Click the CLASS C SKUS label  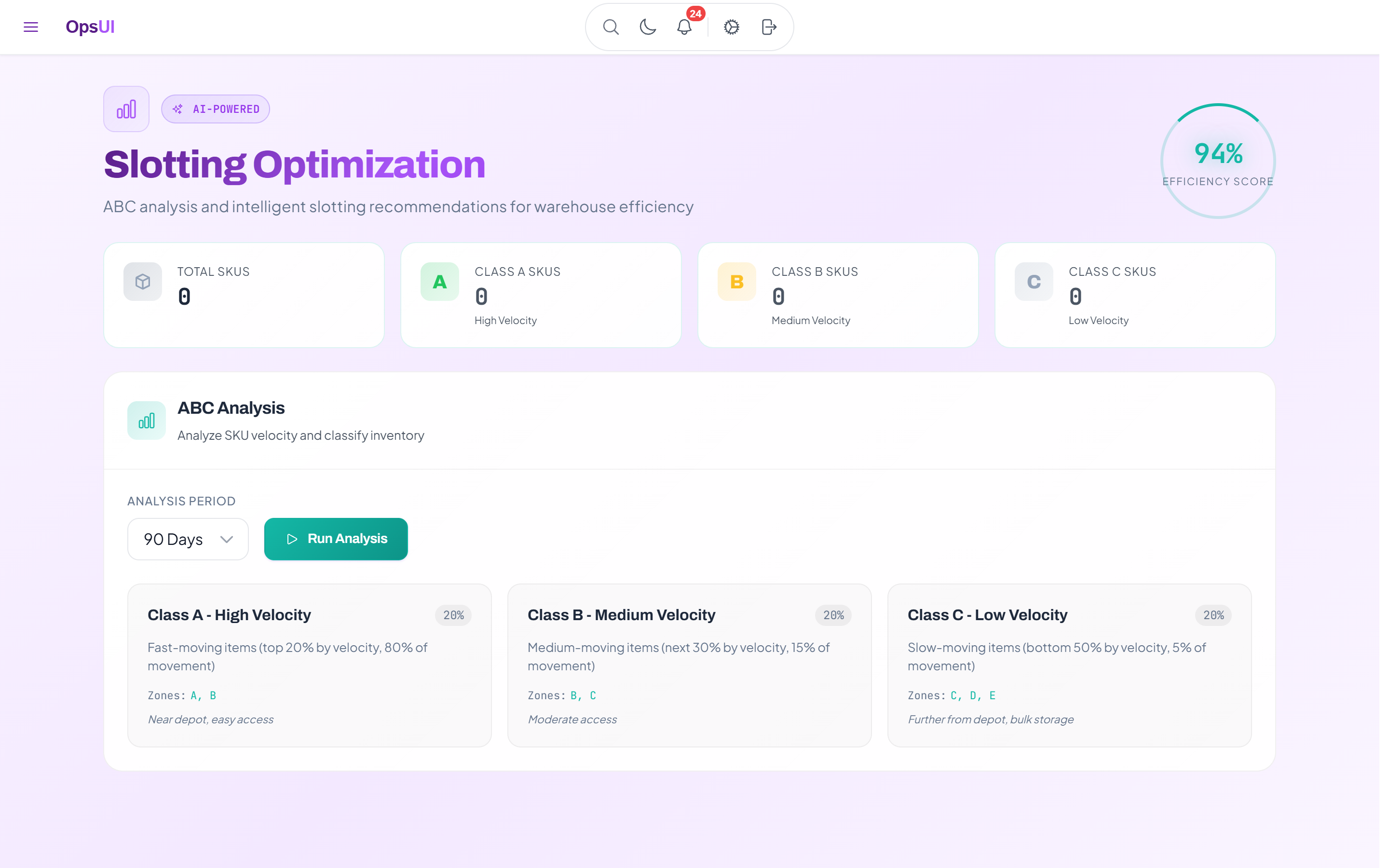coord(1112,271)
